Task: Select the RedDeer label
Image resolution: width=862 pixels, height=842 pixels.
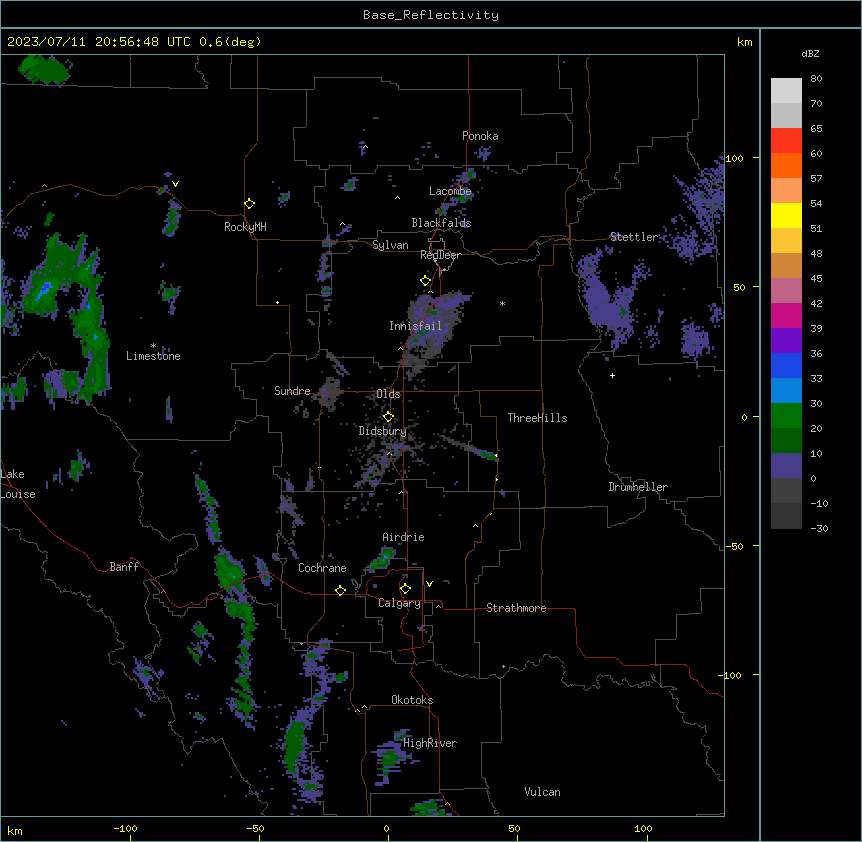Action: (440, 255)
